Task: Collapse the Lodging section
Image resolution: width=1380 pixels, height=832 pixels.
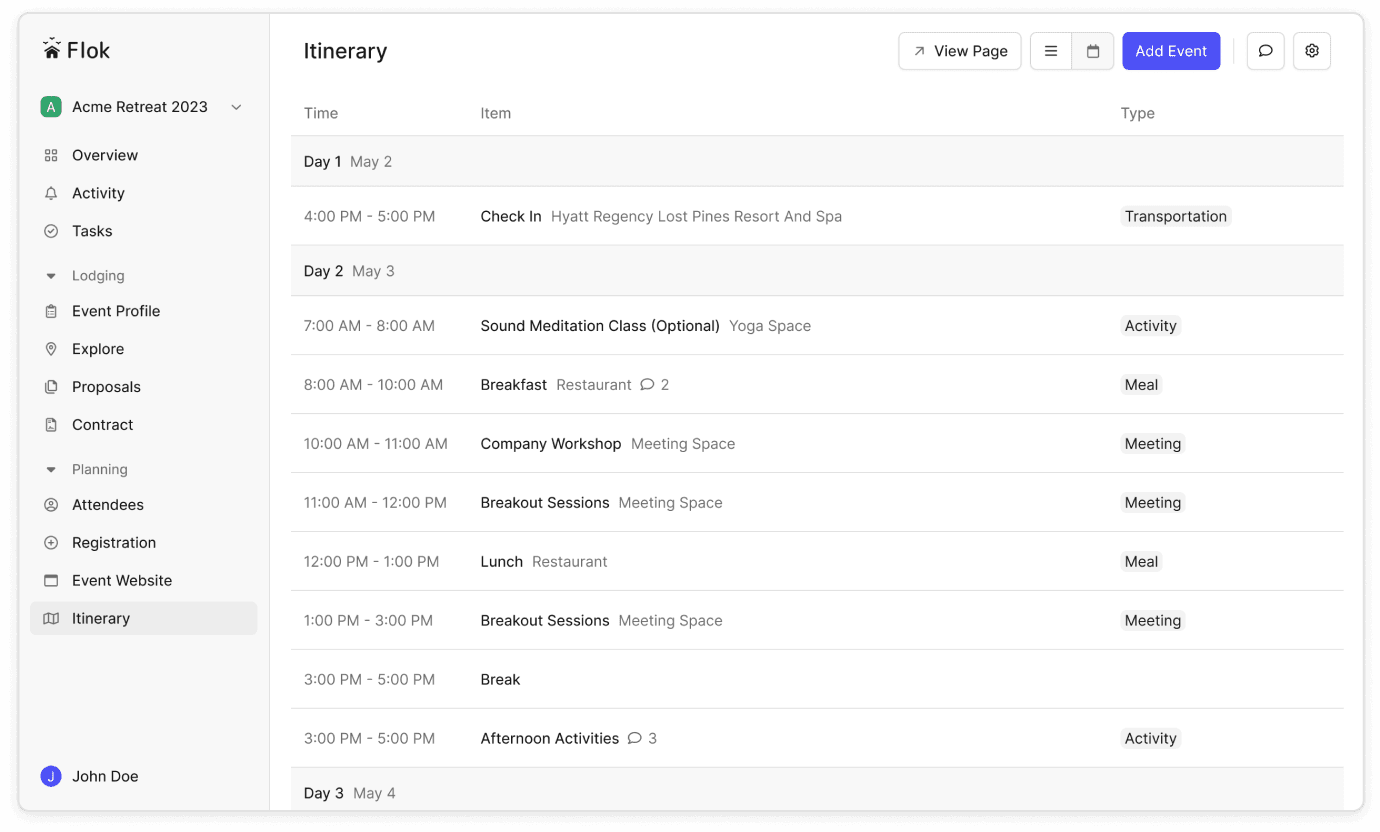Action: (51, 276)
